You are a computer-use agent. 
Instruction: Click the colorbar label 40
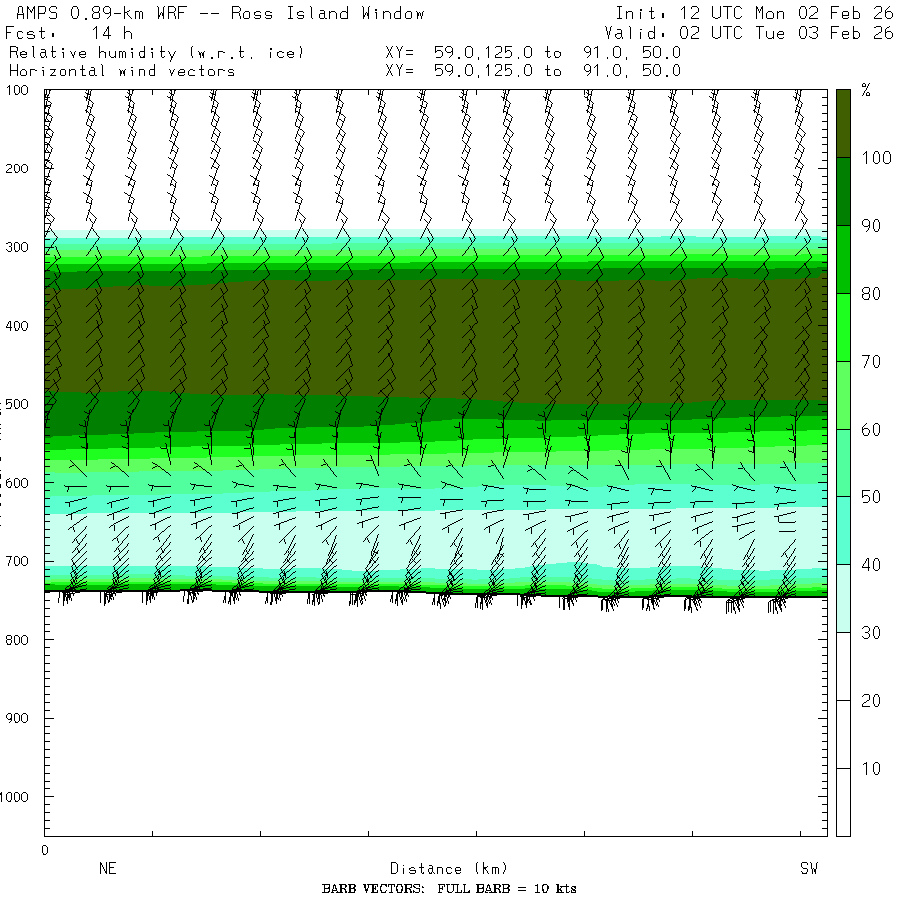[x=871, y=565]
